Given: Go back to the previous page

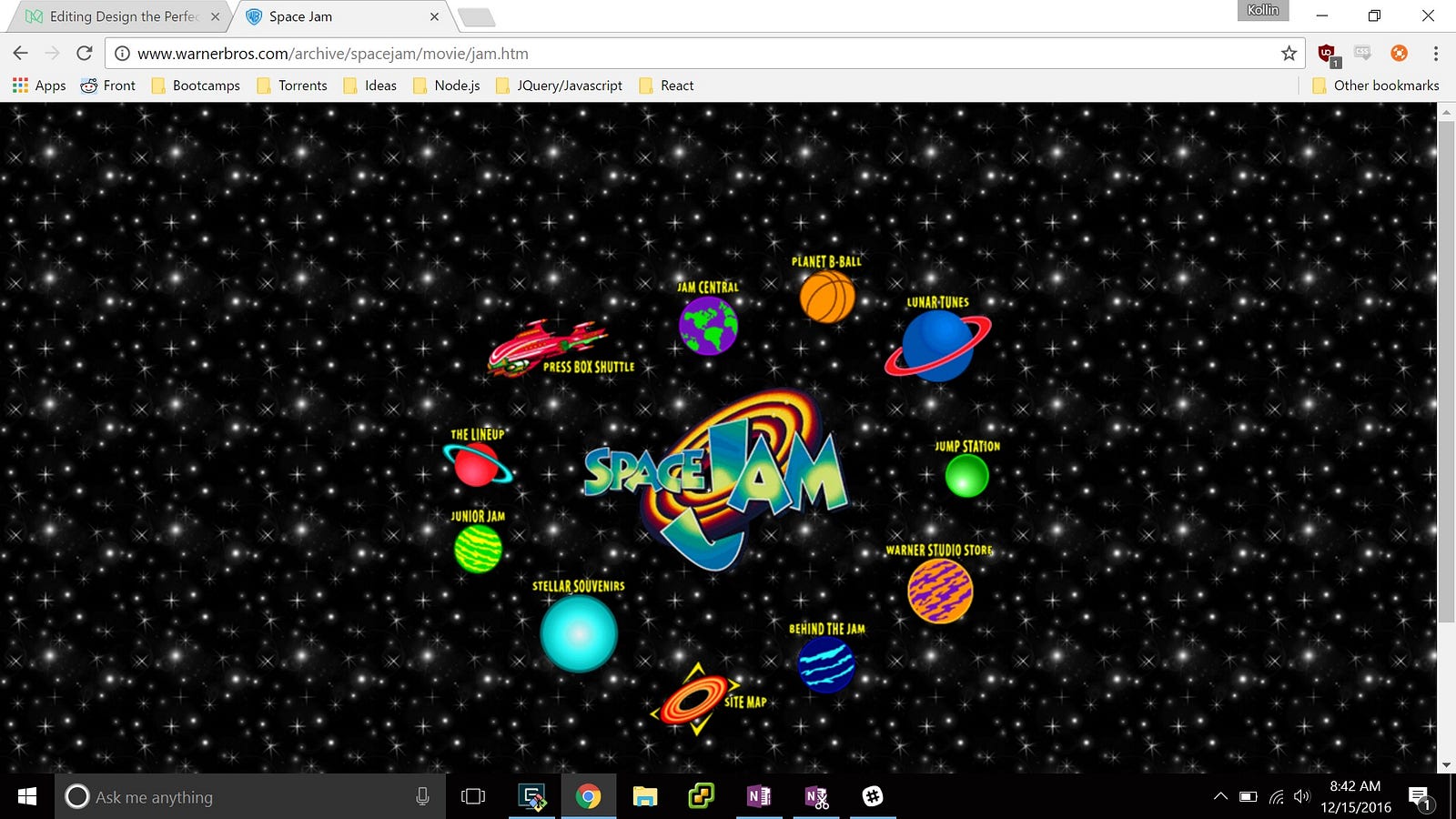Looking at the screenshot, I should point(21,54).
